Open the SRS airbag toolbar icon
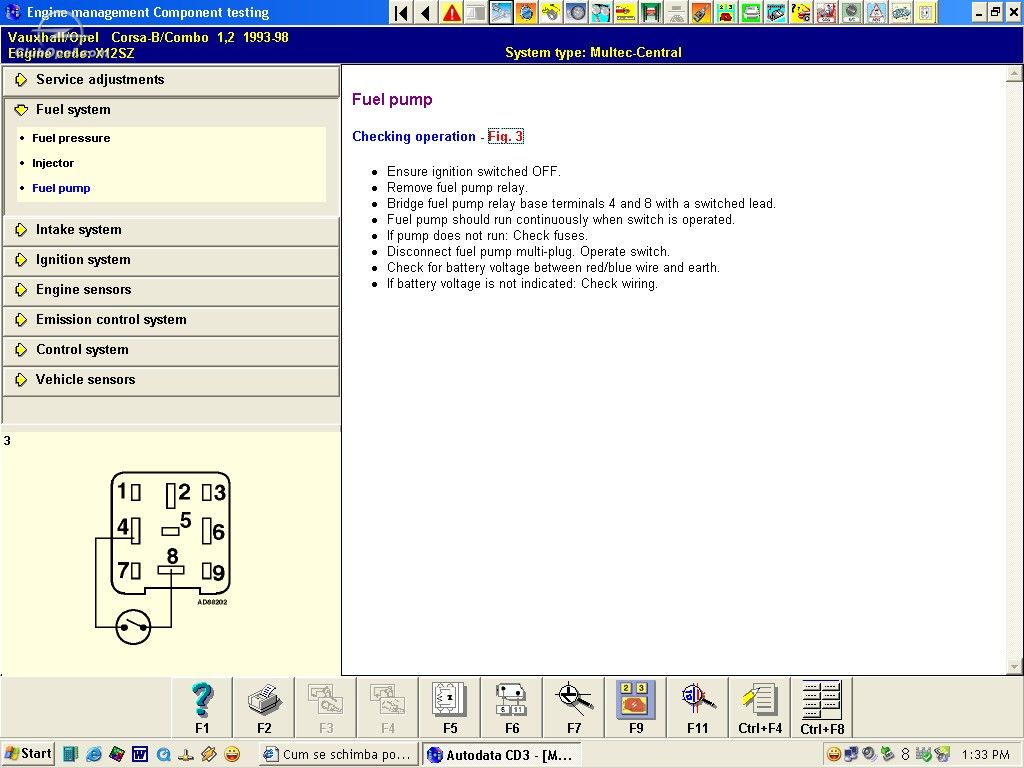This screenshot has height=768, width=1024. pyautogui.click(x=826, y=12)
